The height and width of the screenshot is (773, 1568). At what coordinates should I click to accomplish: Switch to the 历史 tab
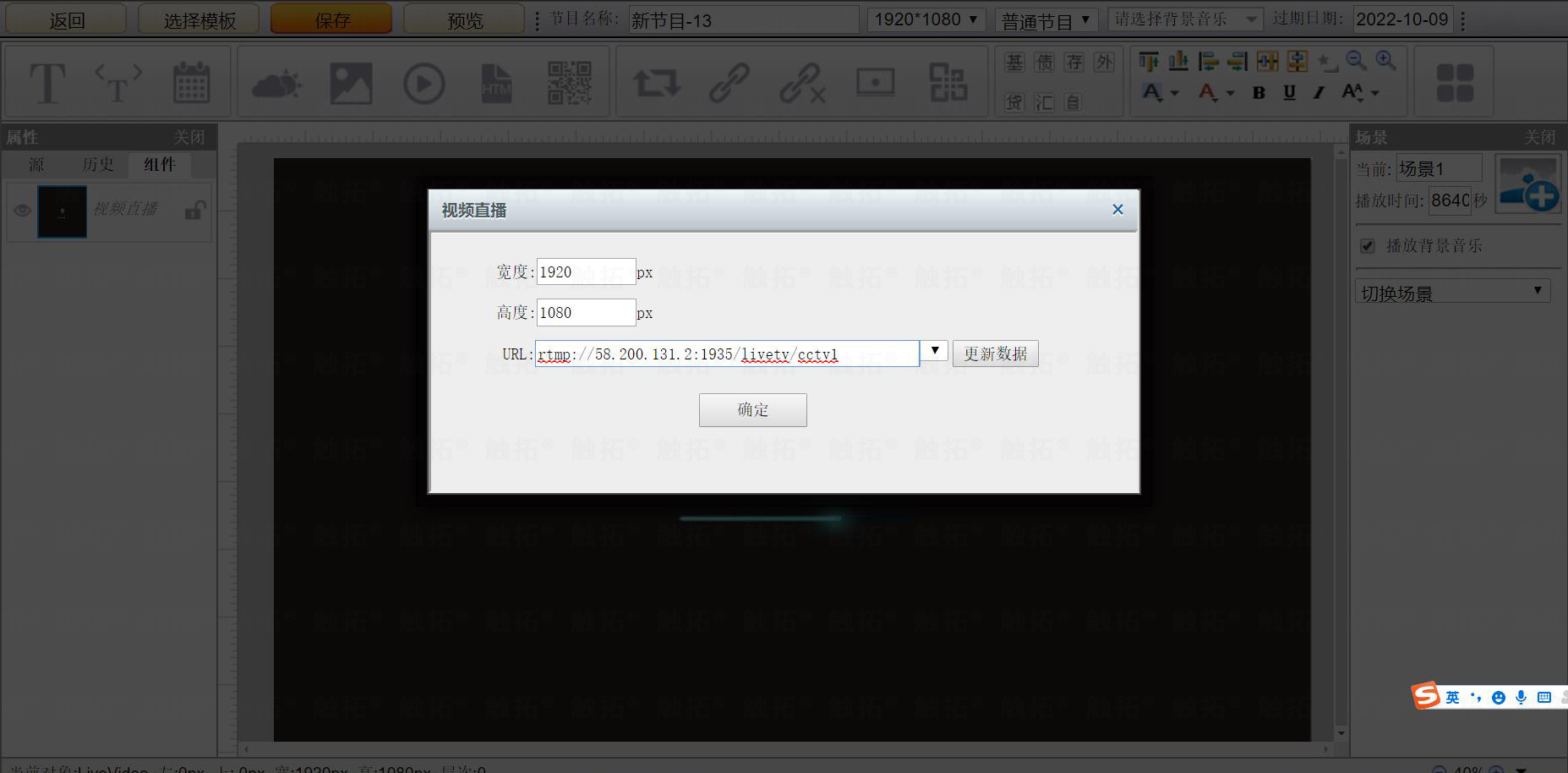click(98, 165)
